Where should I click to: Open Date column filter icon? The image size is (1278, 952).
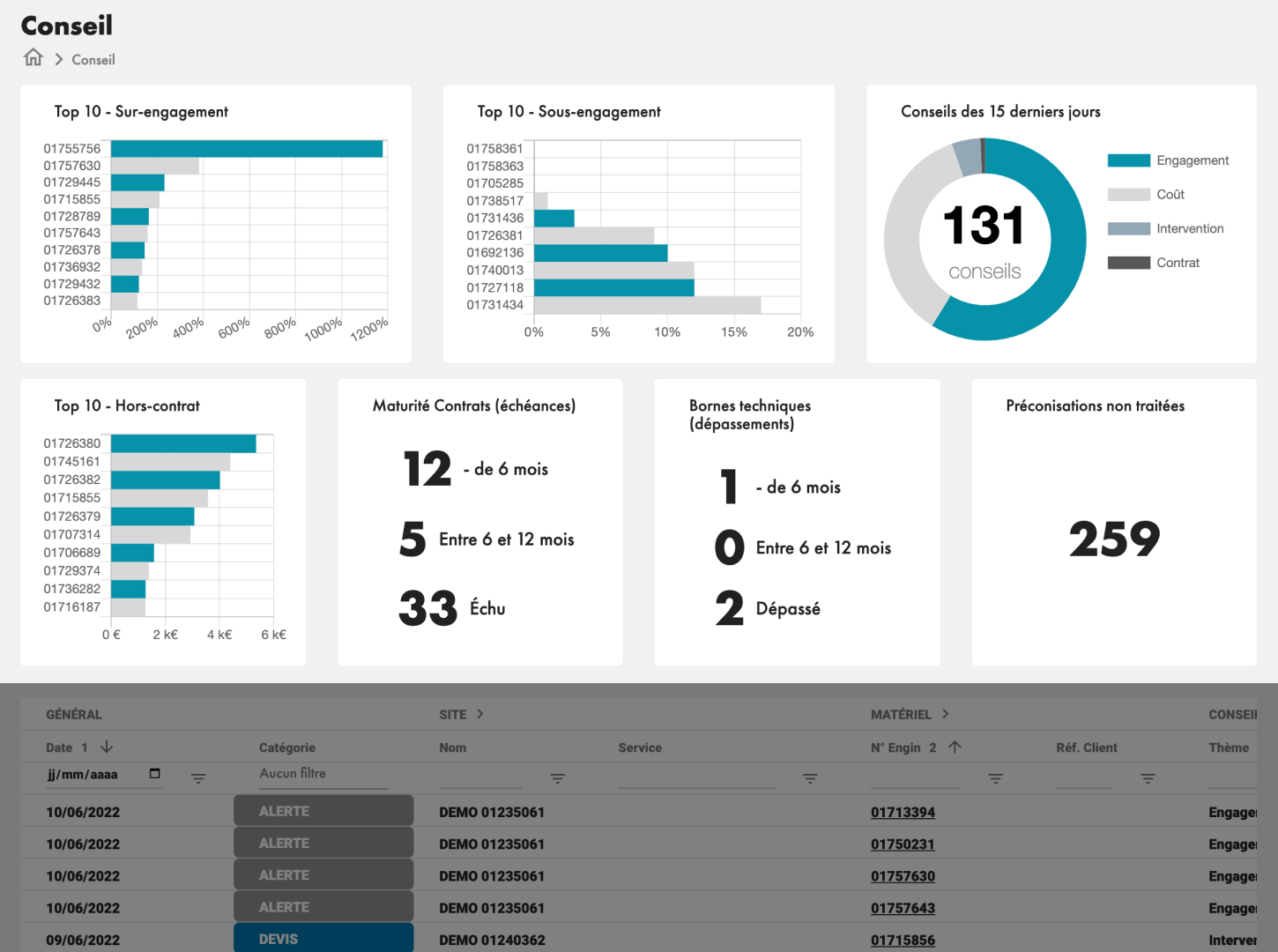click(198, 778)
